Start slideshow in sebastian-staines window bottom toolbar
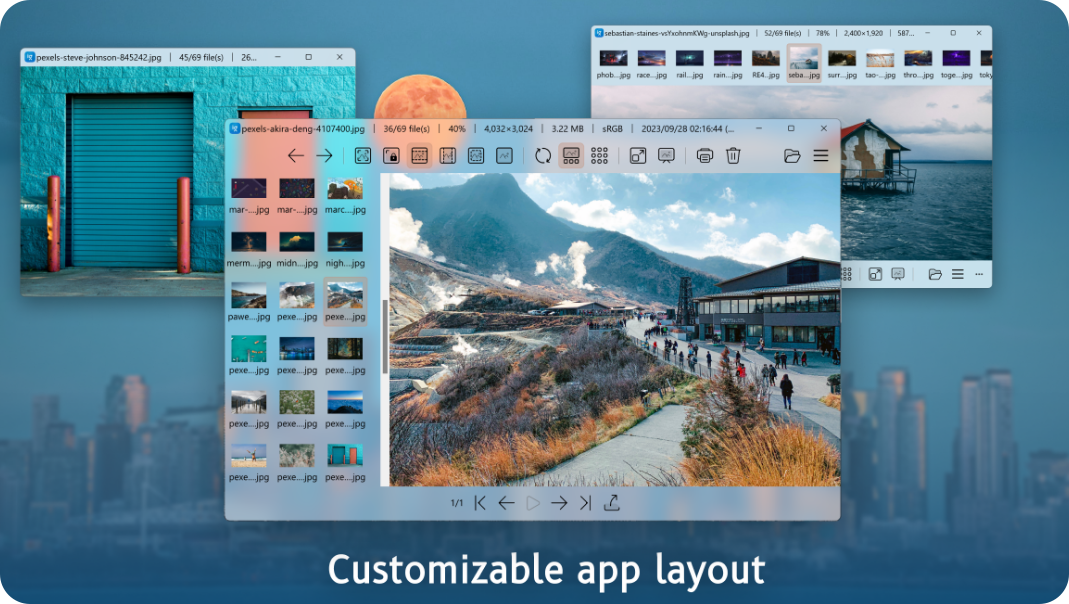The height and width of the screenshot is (604, 1069). [898, 274]
